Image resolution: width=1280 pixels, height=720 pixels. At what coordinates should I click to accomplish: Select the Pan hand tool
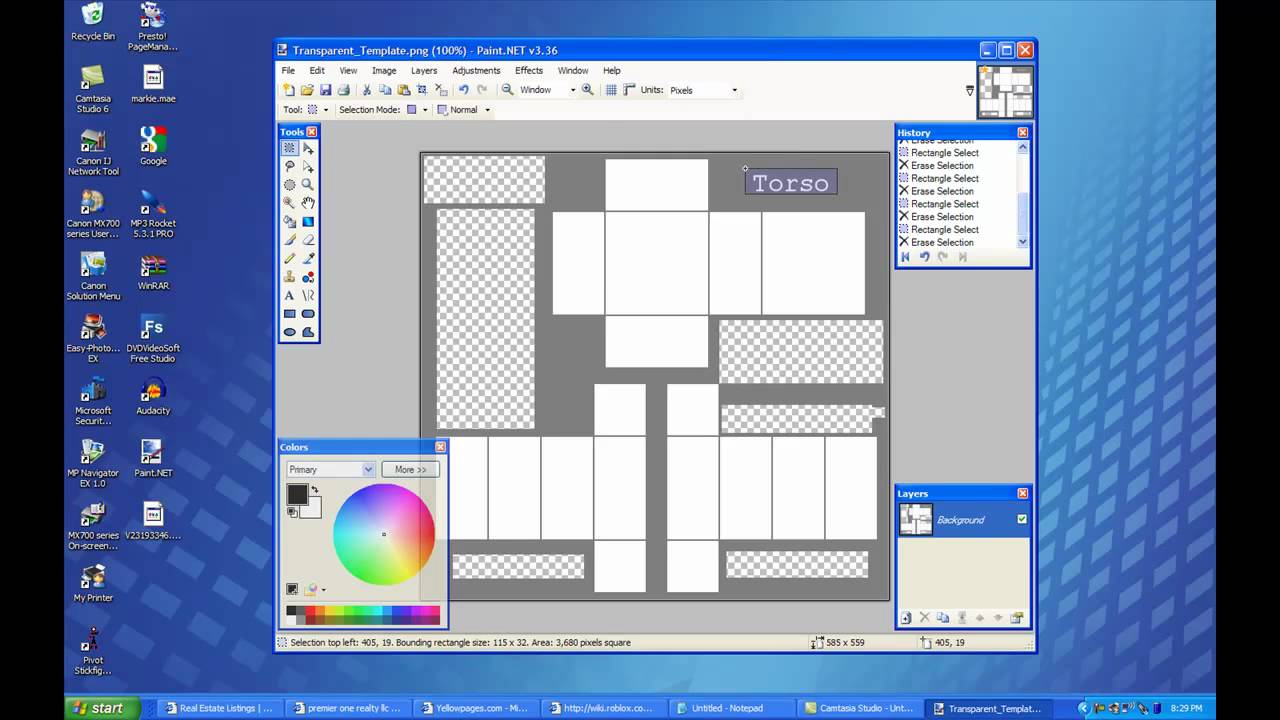pyautogui.click(x=308, y=203)
